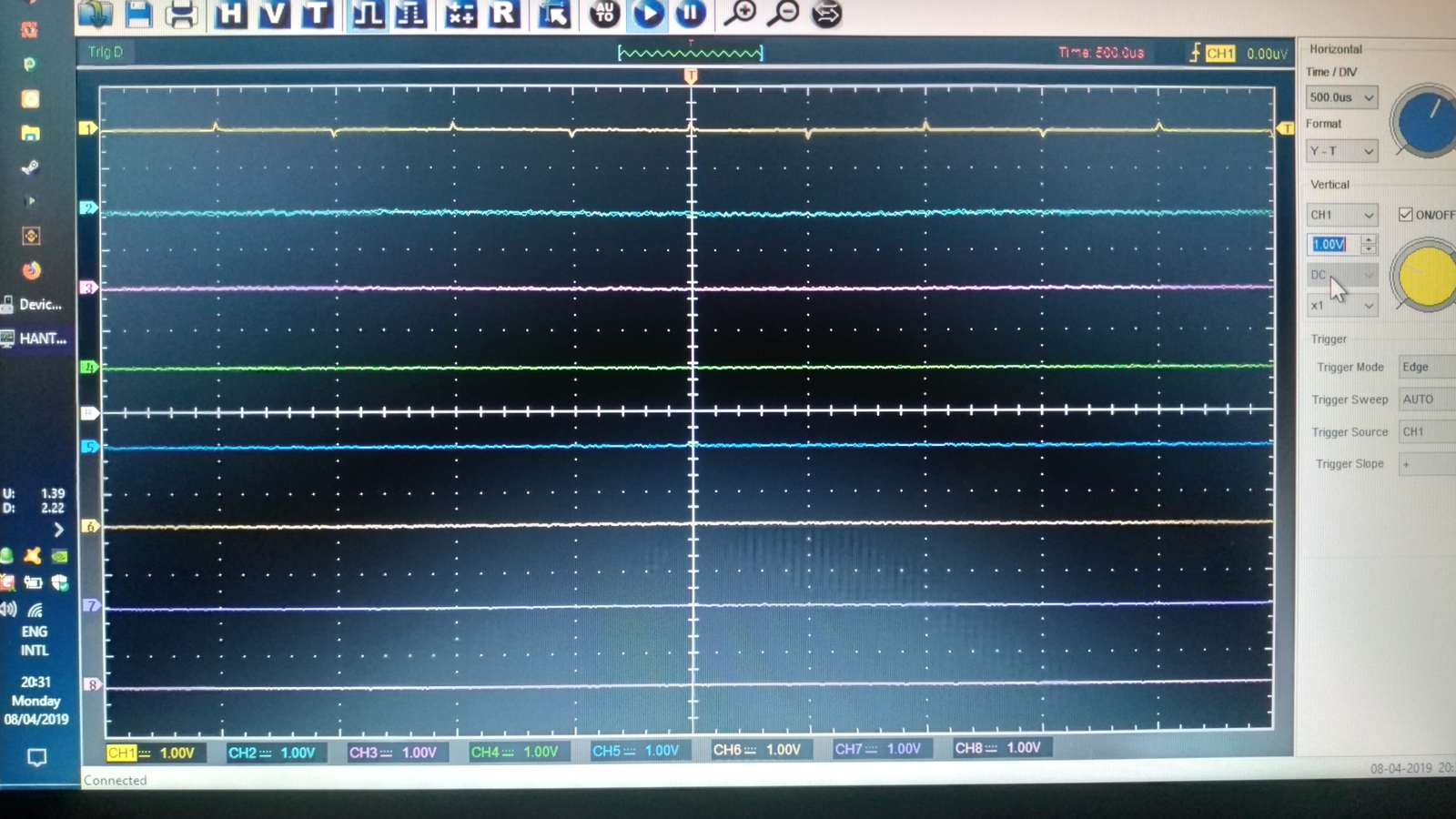This screenshot has height=819, width=1456.
Task: Open the Trigger (T) settings icon
Action: tap(316, 14)
